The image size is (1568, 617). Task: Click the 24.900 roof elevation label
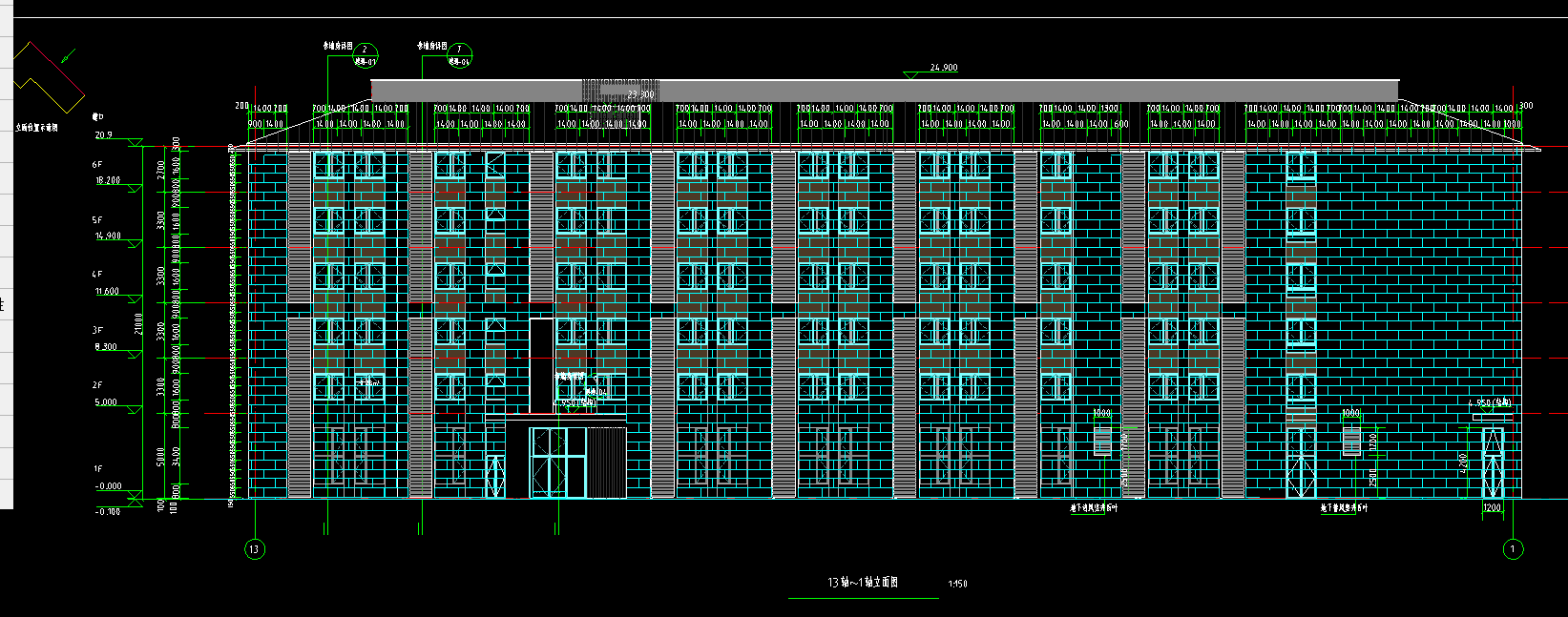(x=943, y=68)
